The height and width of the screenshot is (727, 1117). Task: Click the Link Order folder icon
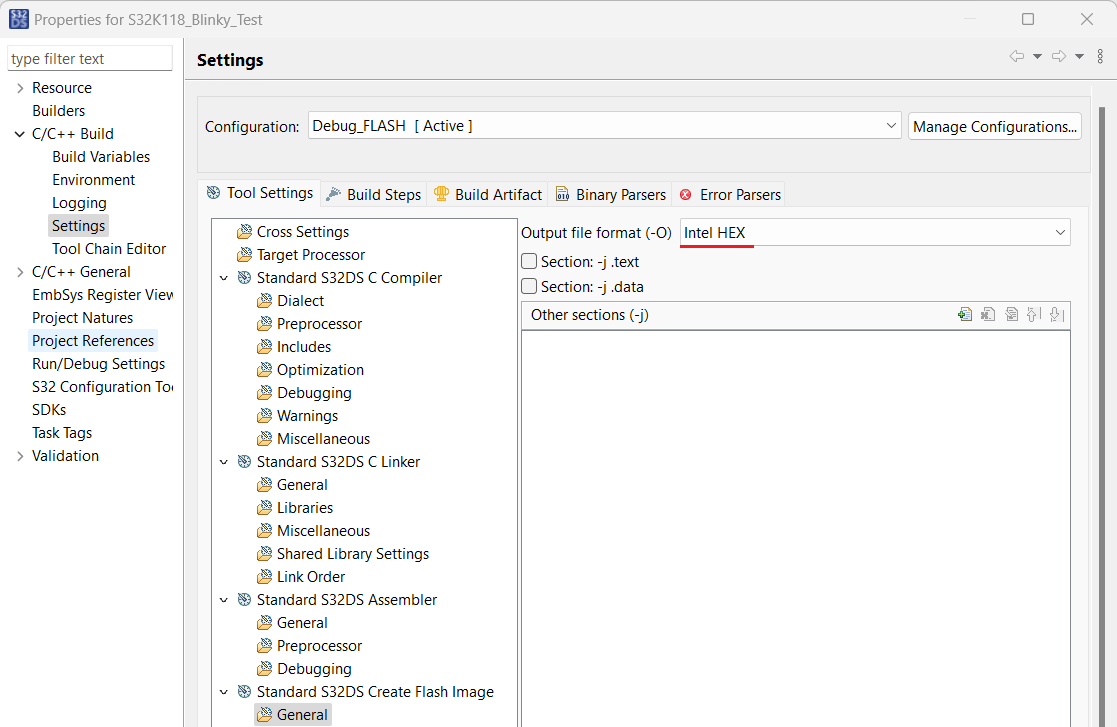click(x=264, y=577)
